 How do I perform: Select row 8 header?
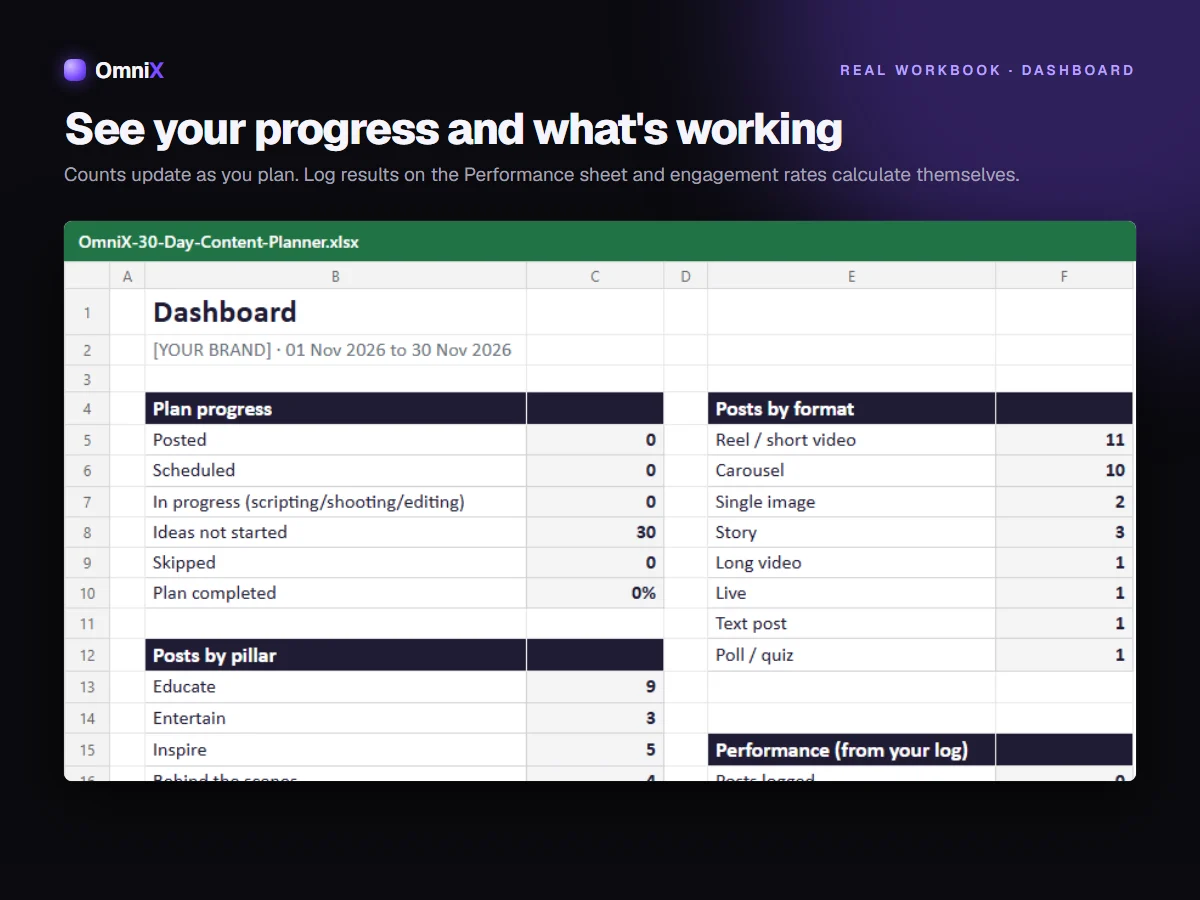tap(87, 532)
